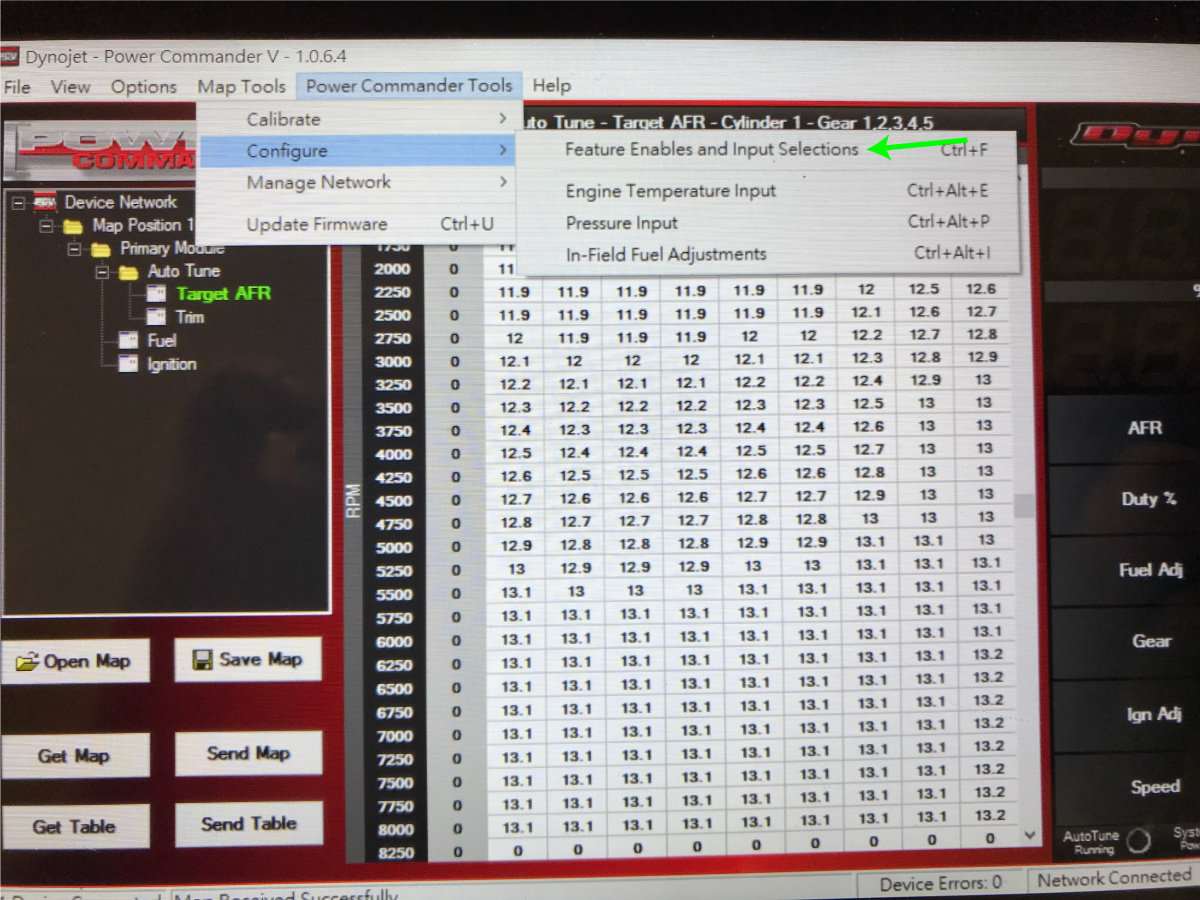Open the Help menu
1200x900 pixels.
[551, 86]
